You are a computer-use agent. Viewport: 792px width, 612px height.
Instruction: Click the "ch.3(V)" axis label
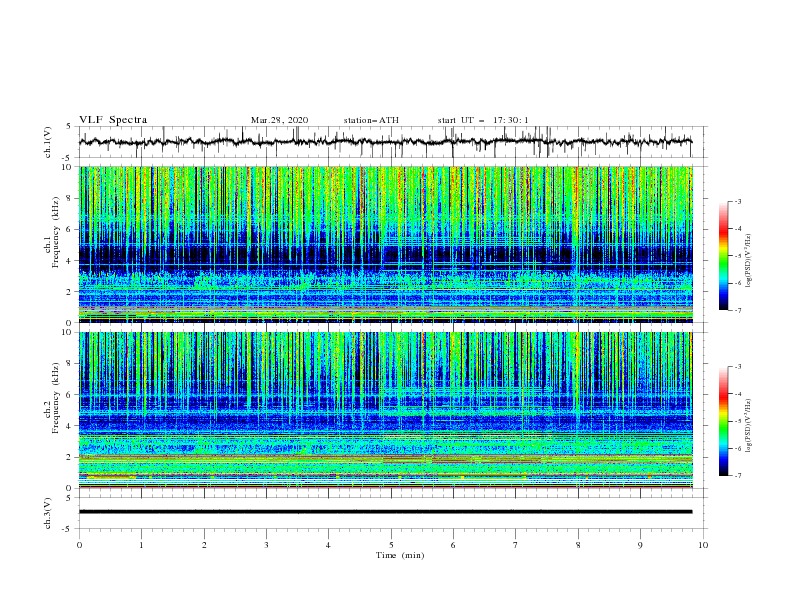(48, 513)
